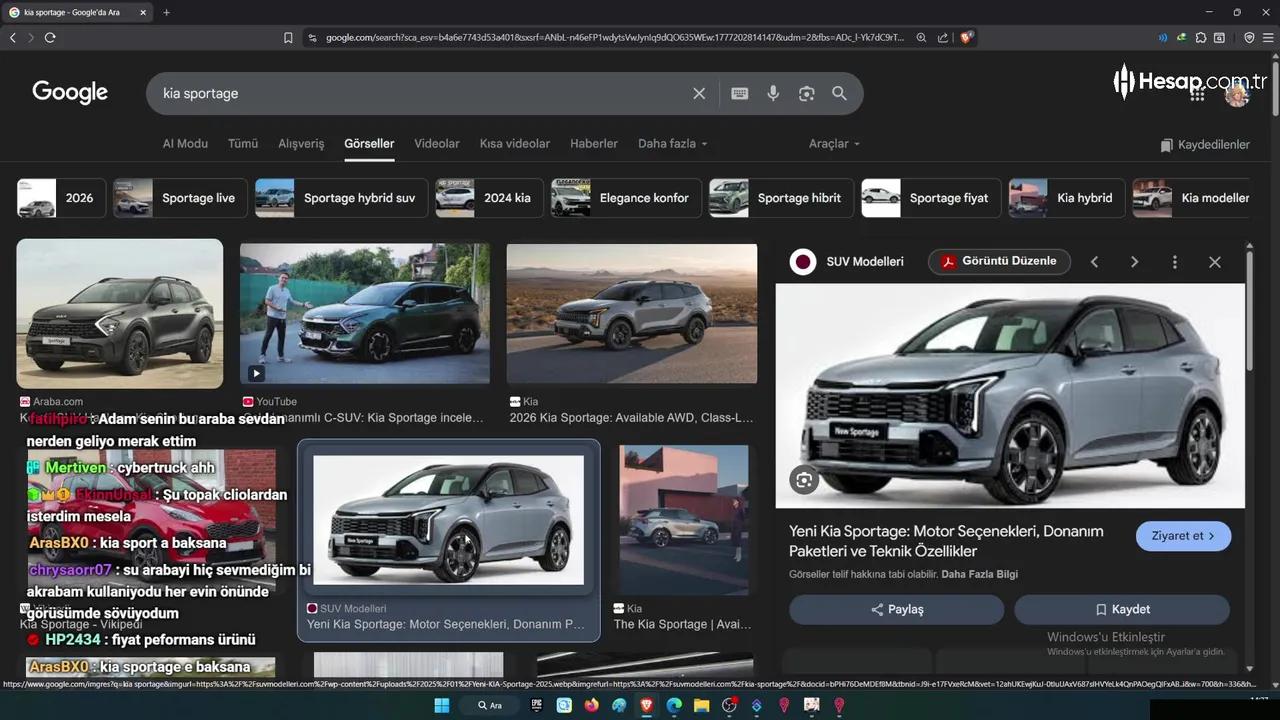Start voice search with the microphone icon
This screenshot has height=720, width=1280.
point(773,93)
